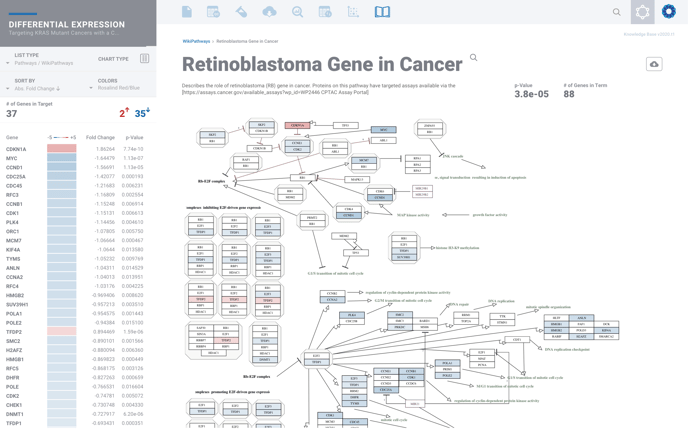This screenshot has width=688, height=430.
Task: Open the test tube experiment icon
Action: pos(241,12)
